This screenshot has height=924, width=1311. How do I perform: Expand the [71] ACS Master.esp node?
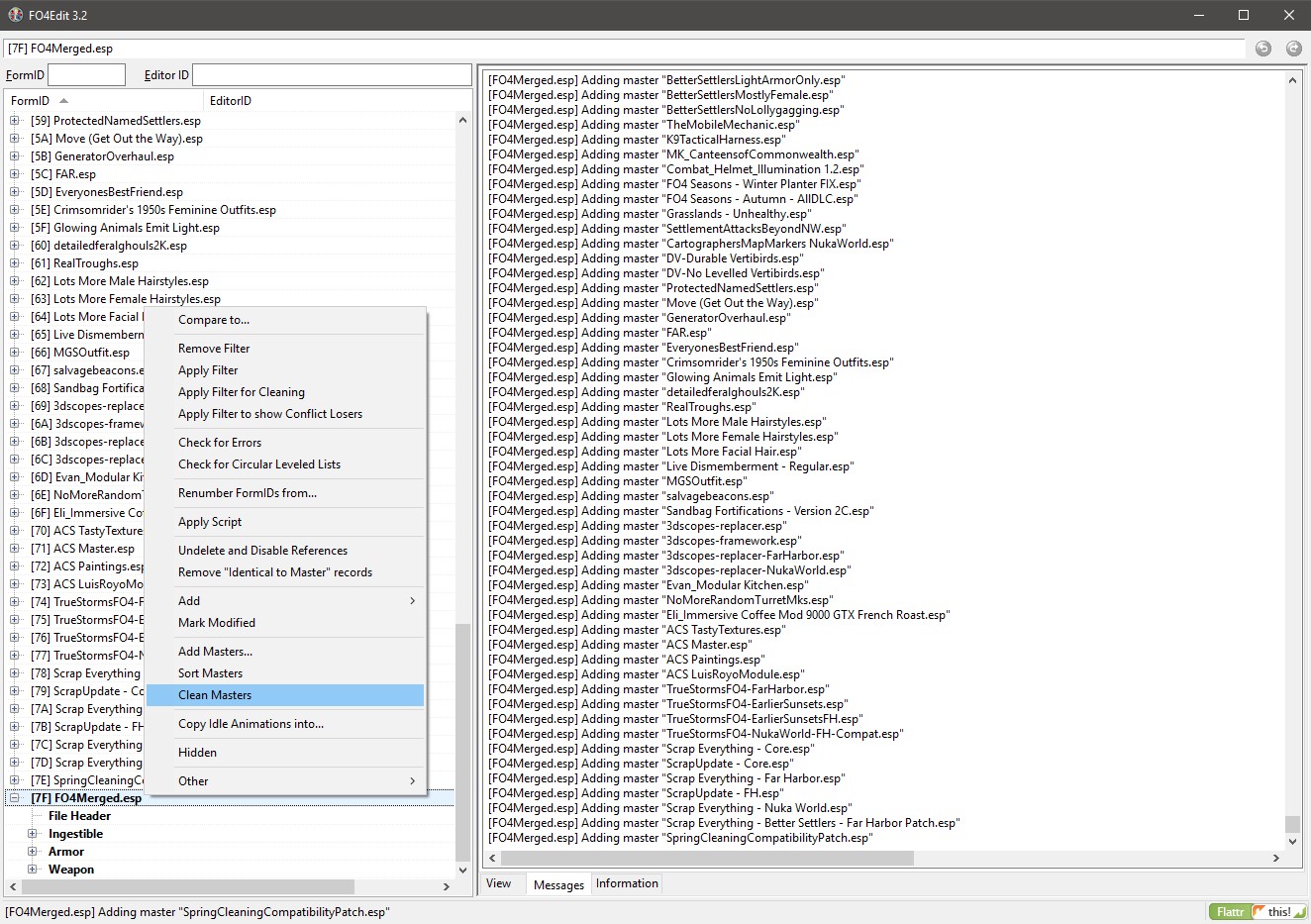[15, 549]
